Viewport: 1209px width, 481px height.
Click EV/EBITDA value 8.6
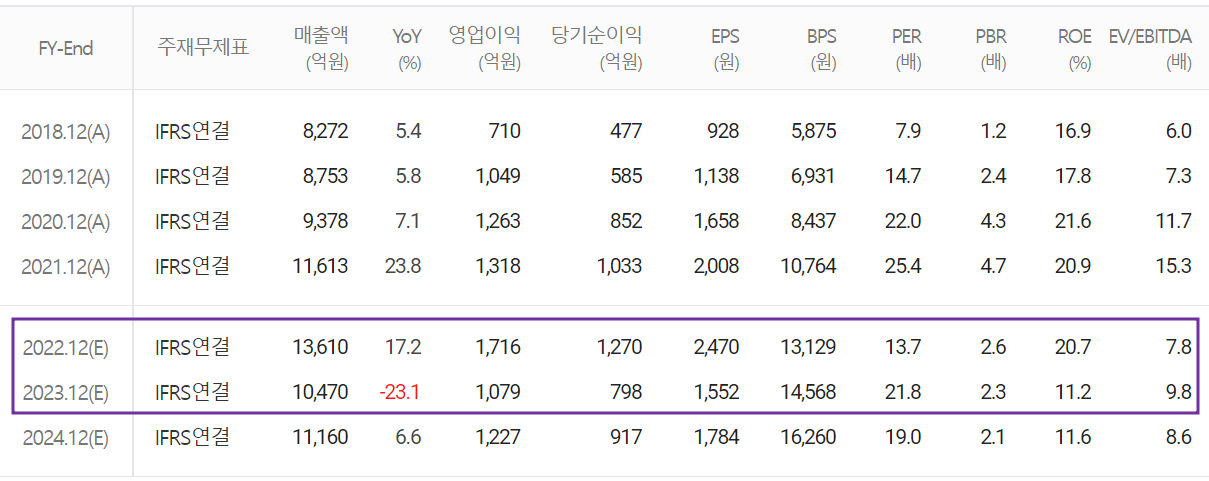[1179, 436]
